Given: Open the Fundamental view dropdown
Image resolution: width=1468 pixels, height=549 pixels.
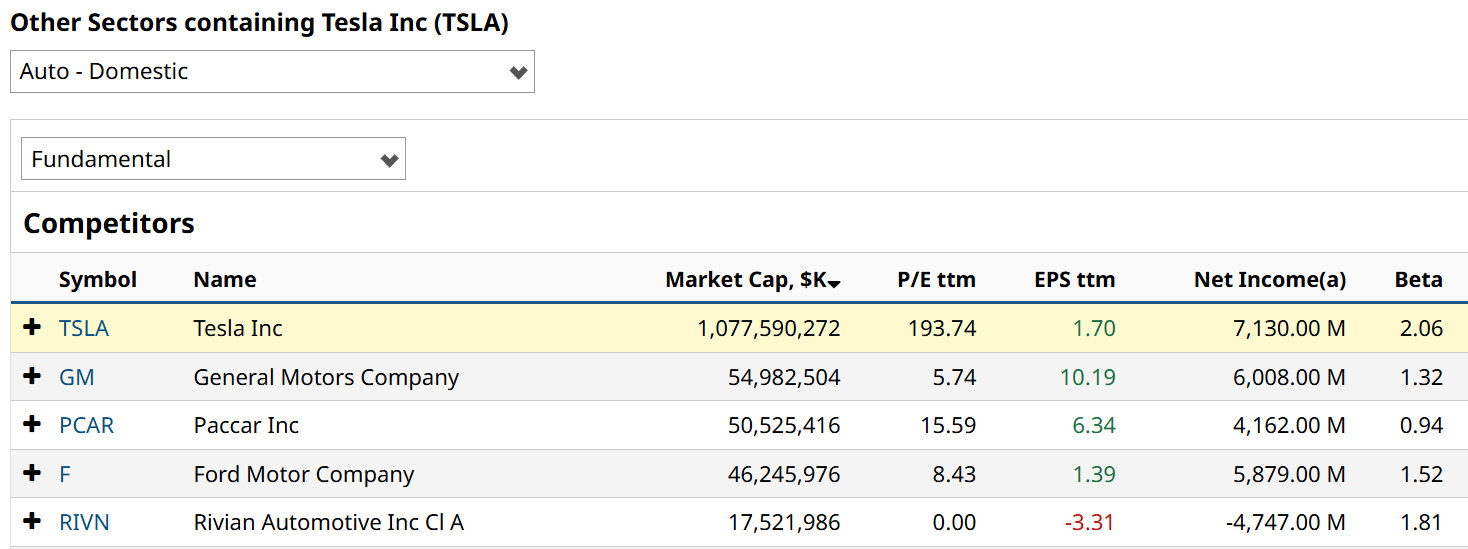Looking at the screenshot, I should pos(213,159).
